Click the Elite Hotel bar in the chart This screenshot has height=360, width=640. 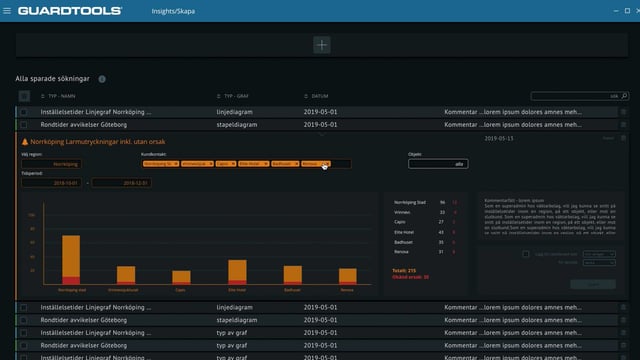tap(237, 272)
